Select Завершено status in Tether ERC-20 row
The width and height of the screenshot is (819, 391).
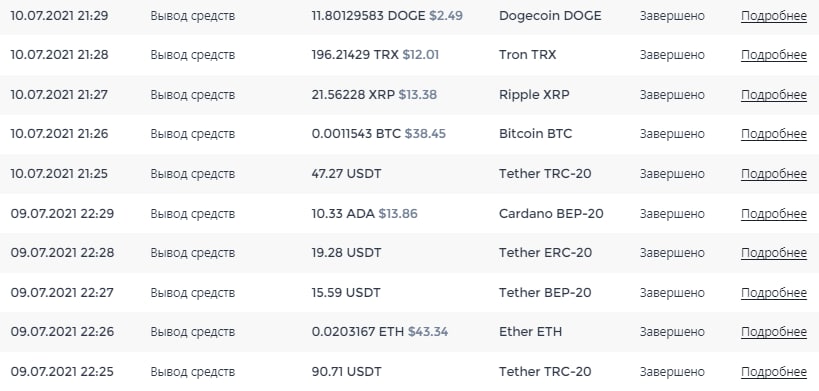(672, 253)
